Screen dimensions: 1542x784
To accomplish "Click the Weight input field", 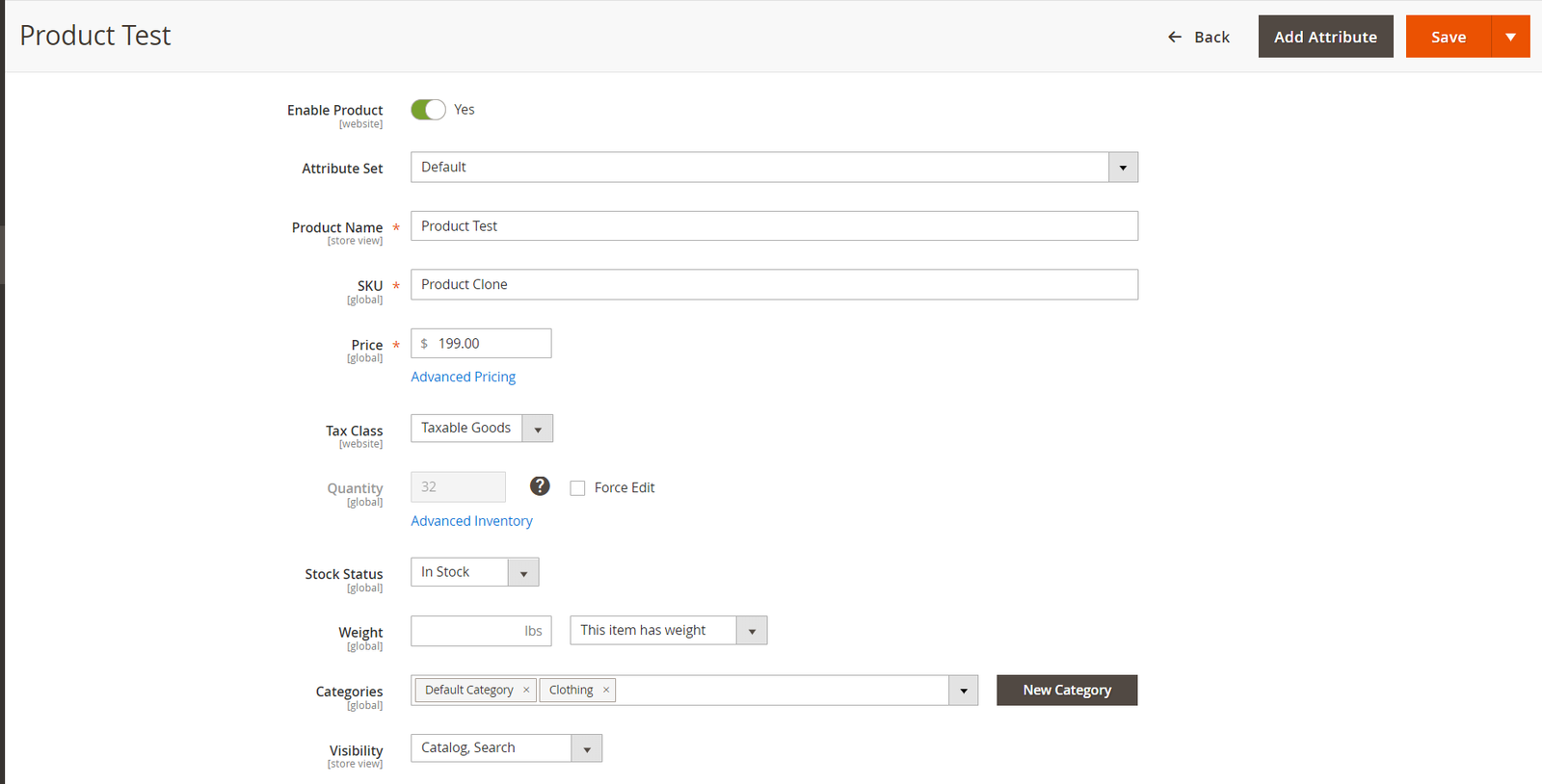I will pyautogui.click(x=481, y=631).
